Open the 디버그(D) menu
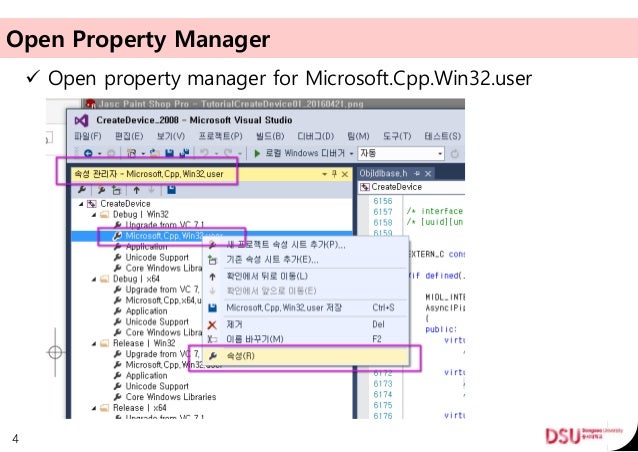The height and width of the screenshot is (452, 638). click(315, 136)
